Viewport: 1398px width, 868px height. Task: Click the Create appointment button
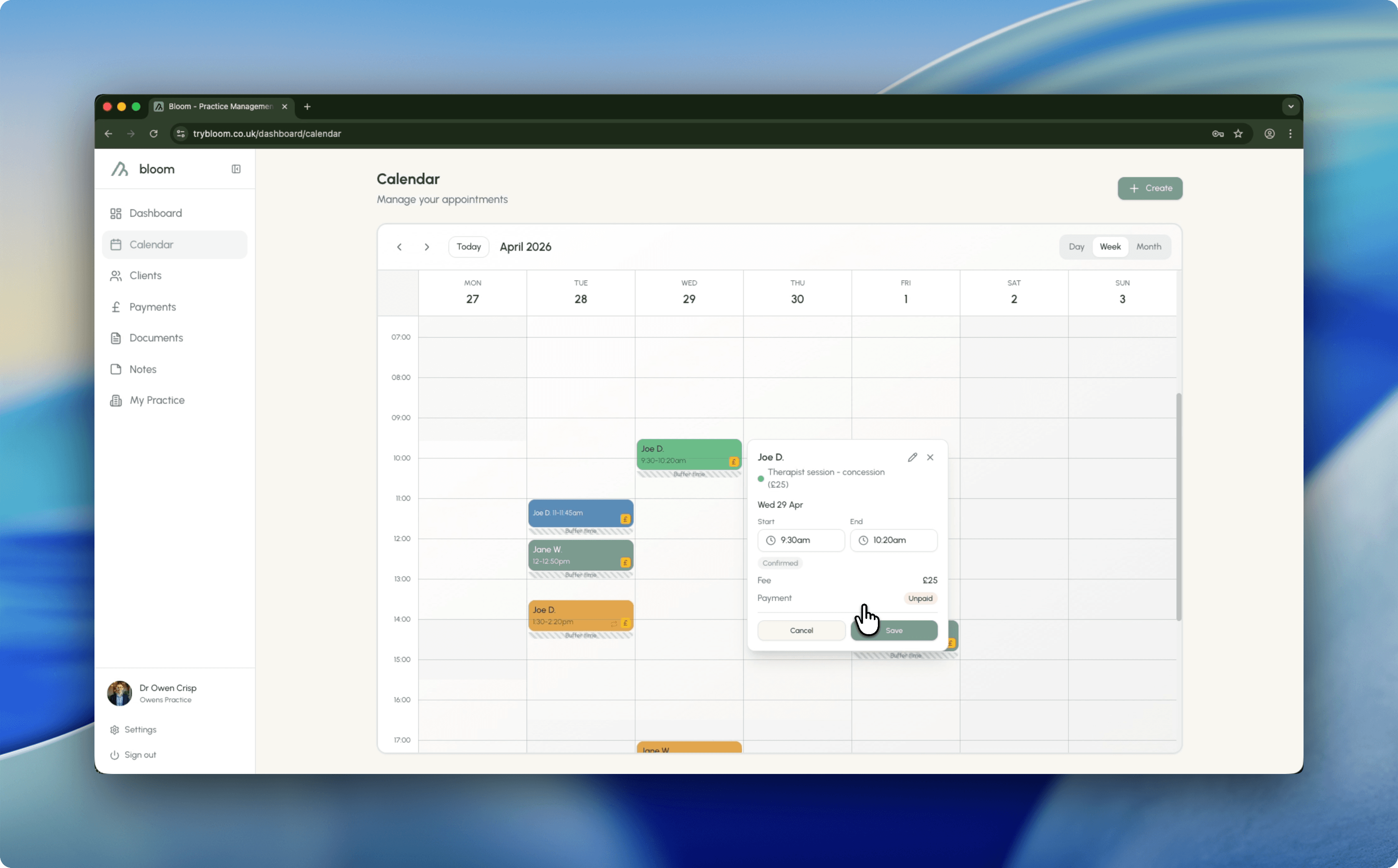click(1150, 188)
